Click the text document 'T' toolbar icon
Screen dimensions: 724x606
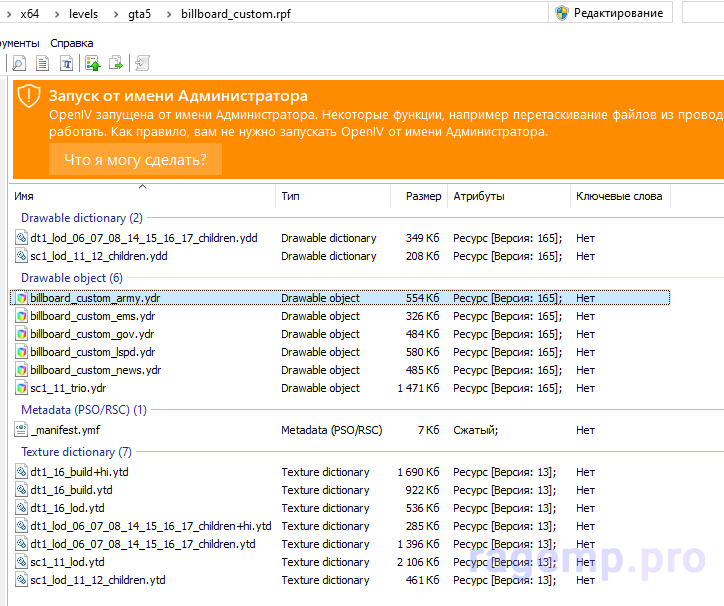(66, 64)
